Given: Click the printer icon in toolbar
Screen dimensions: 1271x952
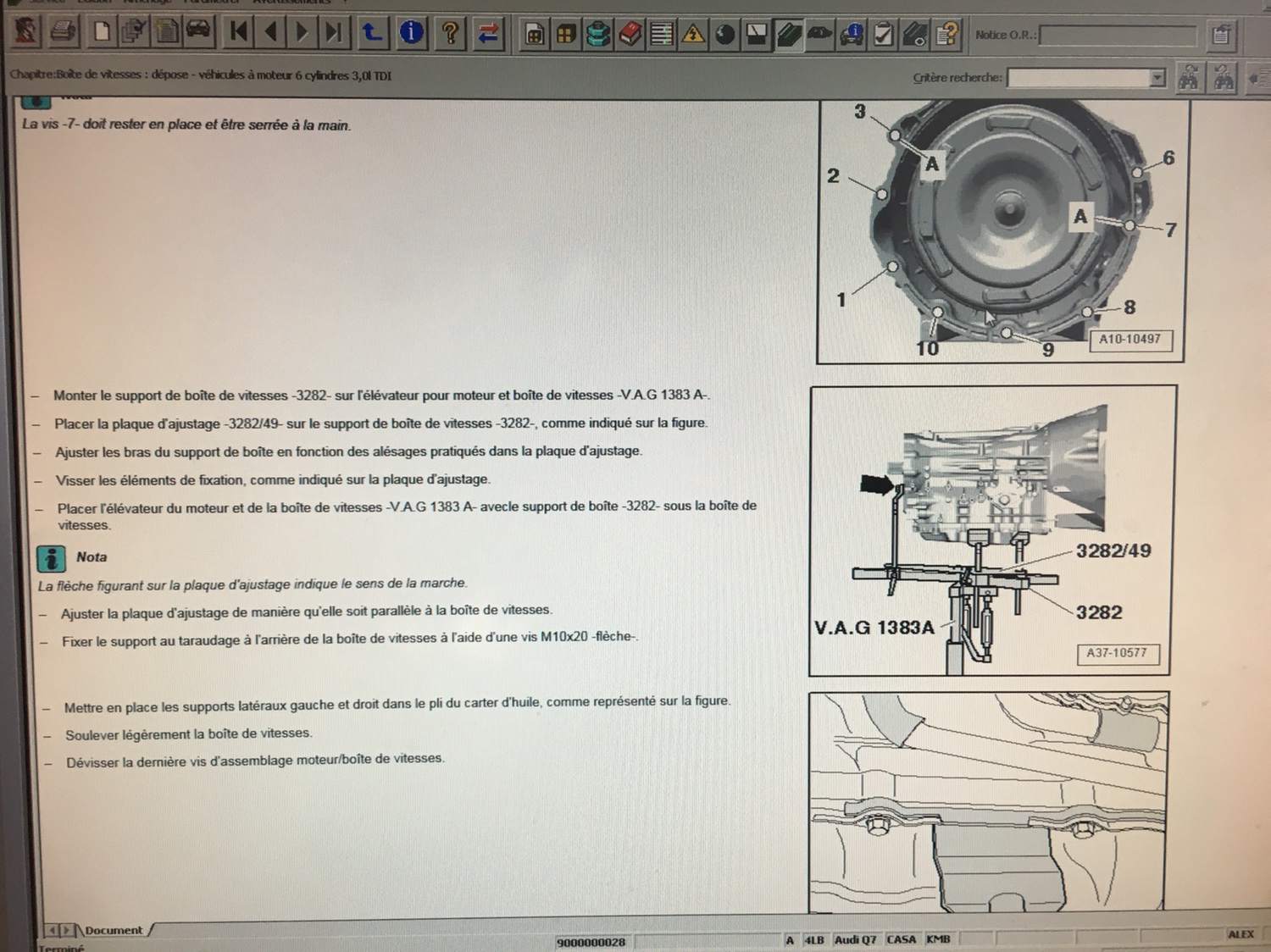Looking at the screenshot, I should tap(64, 32).
